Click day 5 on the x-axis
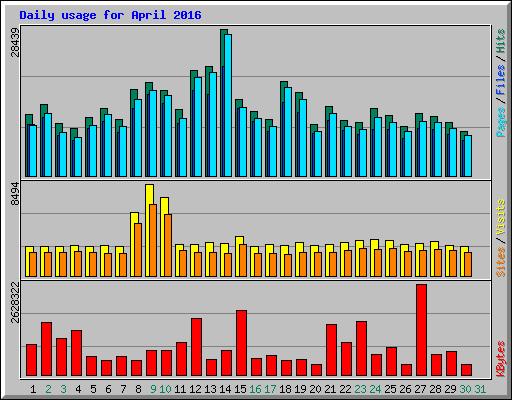This screenshot has width=512, height=400. tap(93, 389)
